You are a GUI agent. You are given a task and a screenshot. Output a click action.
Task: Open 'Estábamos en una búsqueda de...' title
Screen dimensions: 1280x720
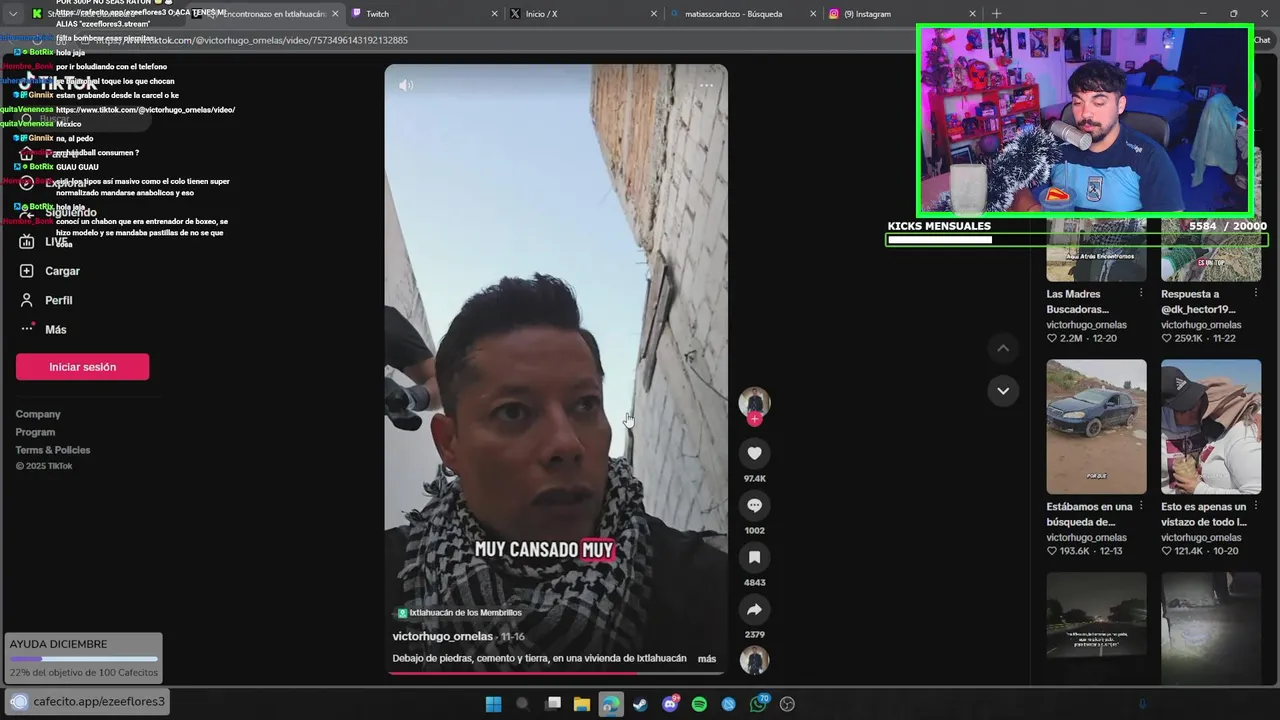(x=1089, y=515)
